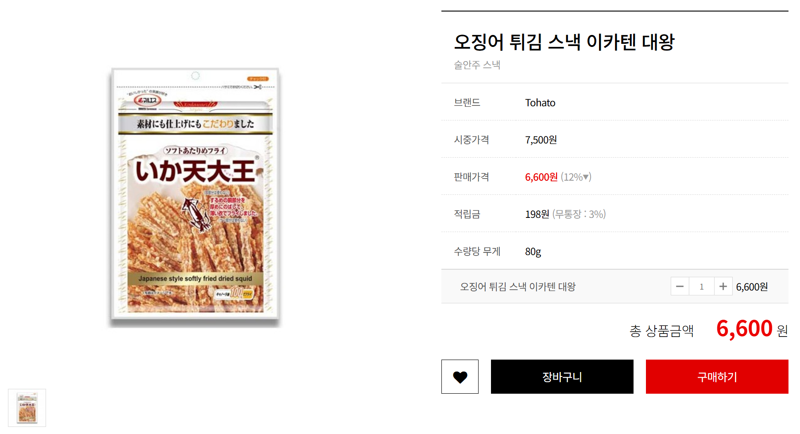Click the red 6,600원 sale price
The image size is (800, 434).
pyautogui.click(x=541, y=177)
